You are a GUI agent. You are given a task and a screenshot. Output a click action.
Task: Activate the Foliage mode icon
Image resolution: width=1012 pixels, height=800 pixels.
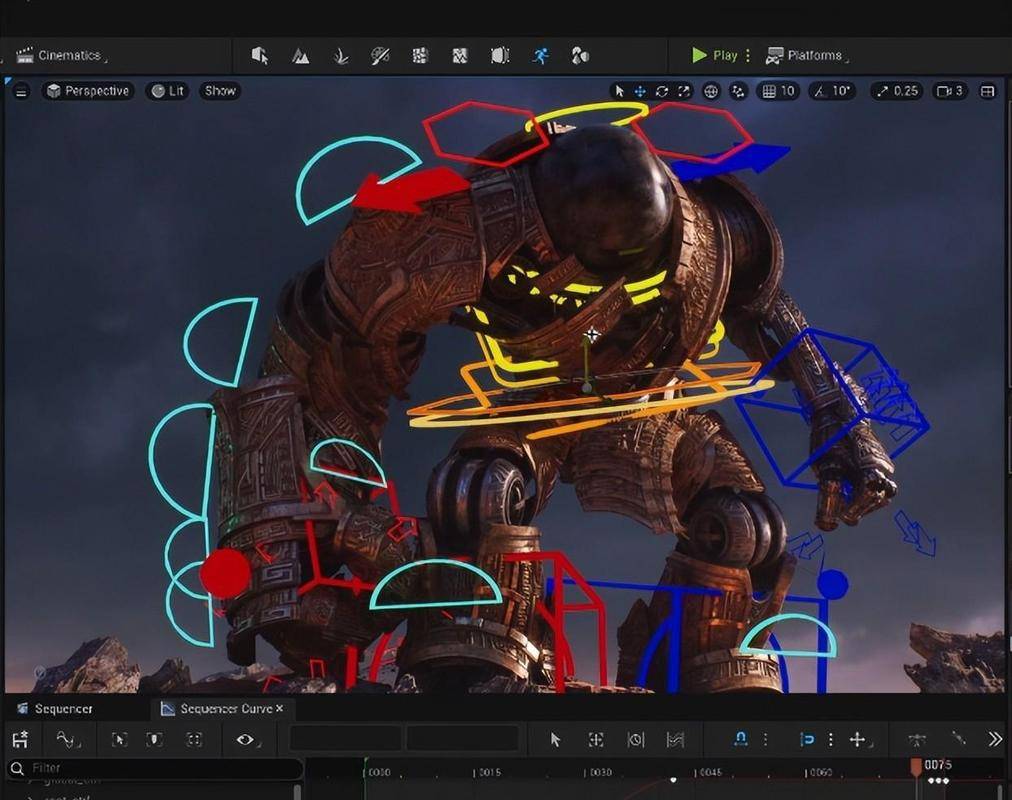340,56
